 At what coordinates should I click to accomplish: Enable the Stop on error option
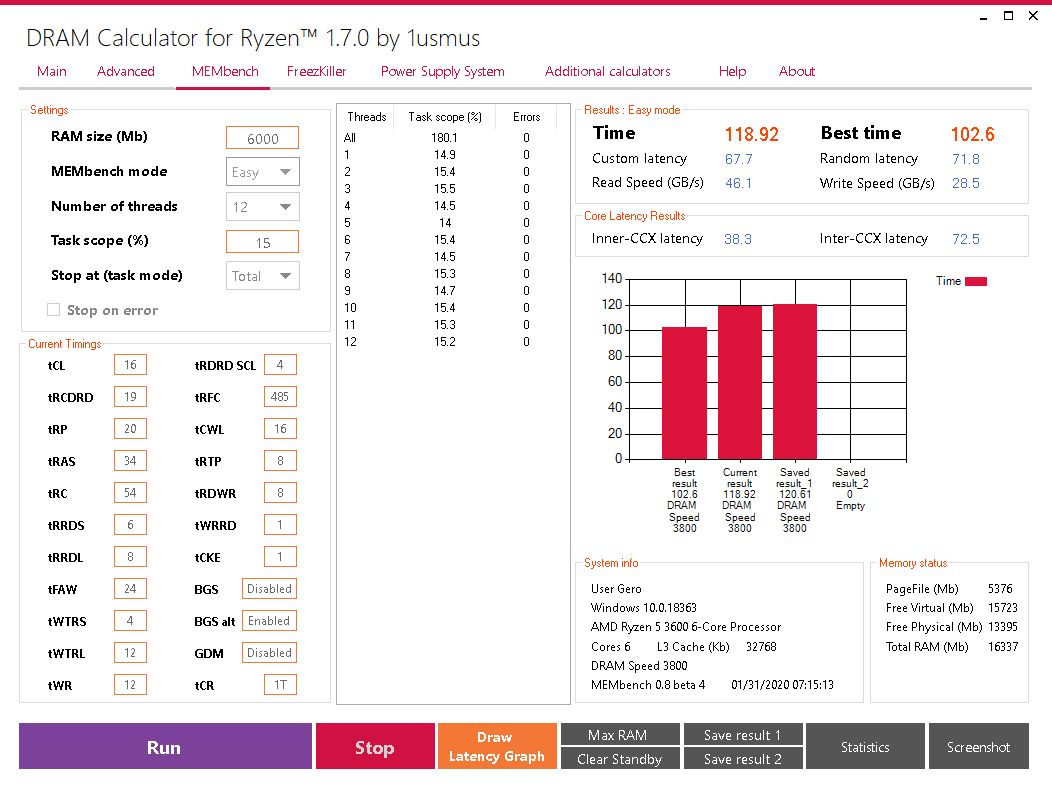[53, 310]
